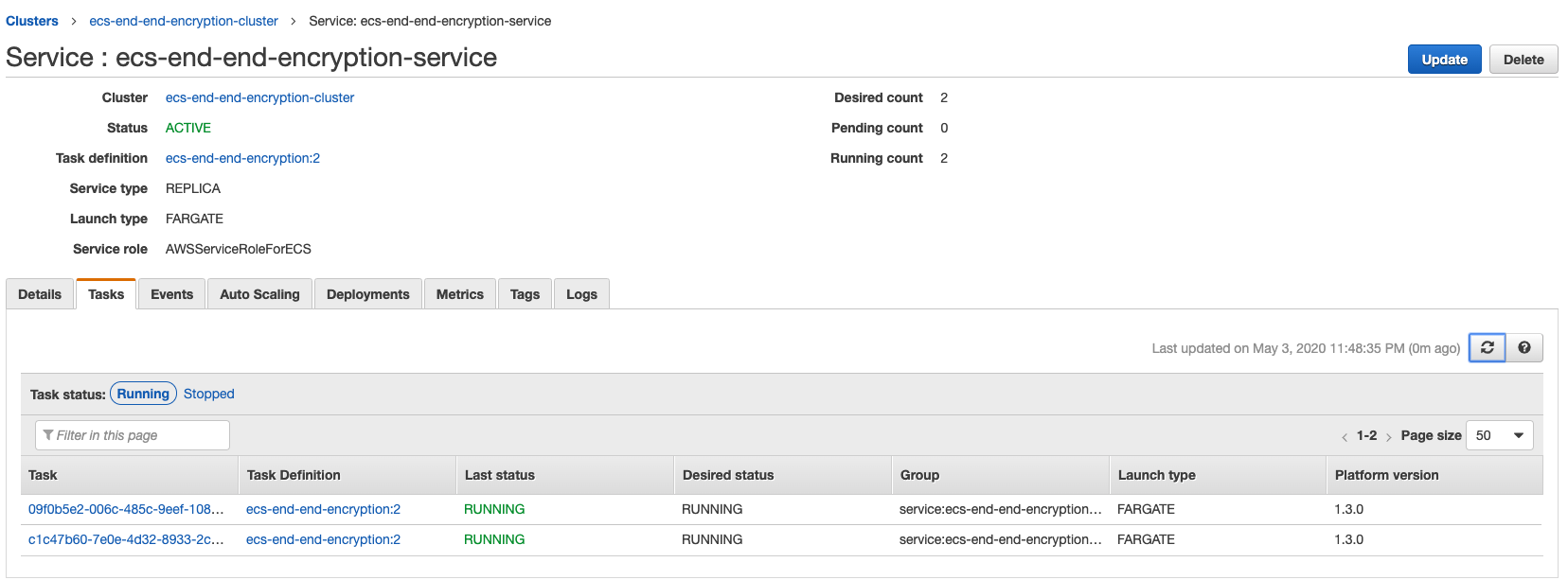Switch to the Tags tab
1568x580 pixels.
pyautogui.click(x=525, y=294)
